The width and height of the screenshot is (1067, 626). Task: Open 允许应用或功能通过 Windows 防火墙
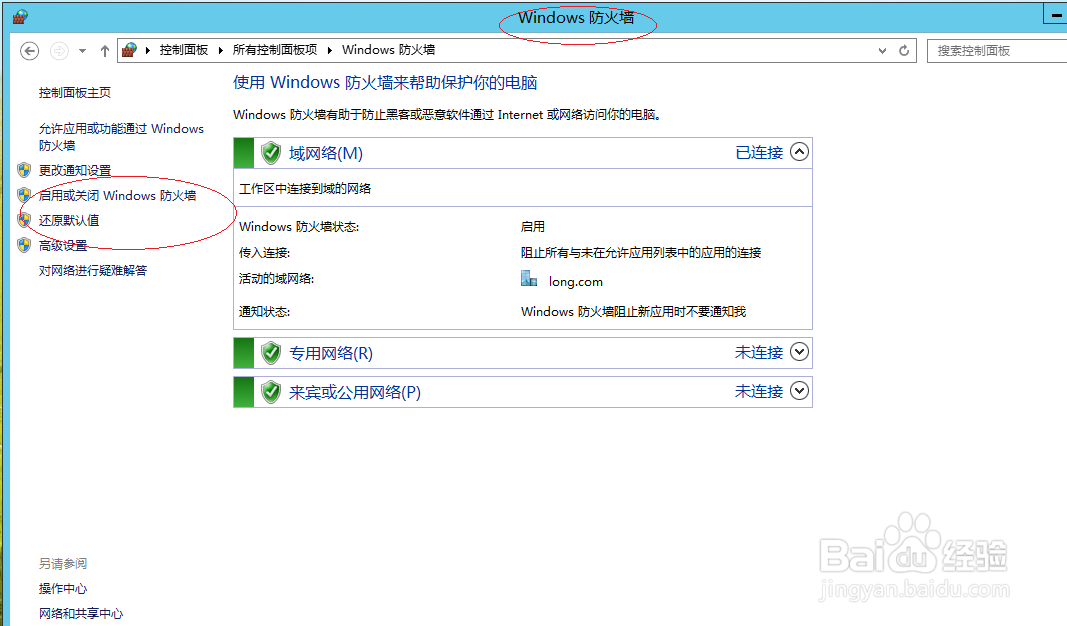coord(121,137)
